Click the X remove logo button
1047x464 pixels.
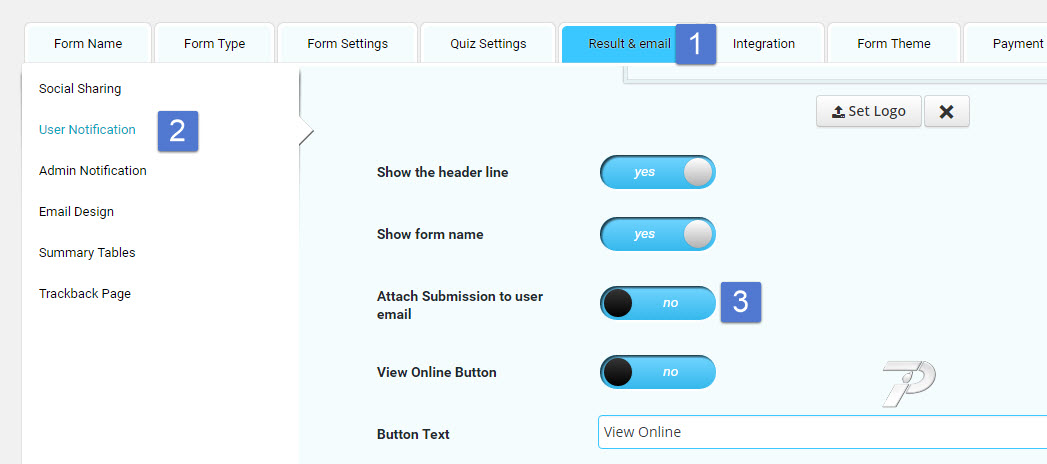(946, 112)
